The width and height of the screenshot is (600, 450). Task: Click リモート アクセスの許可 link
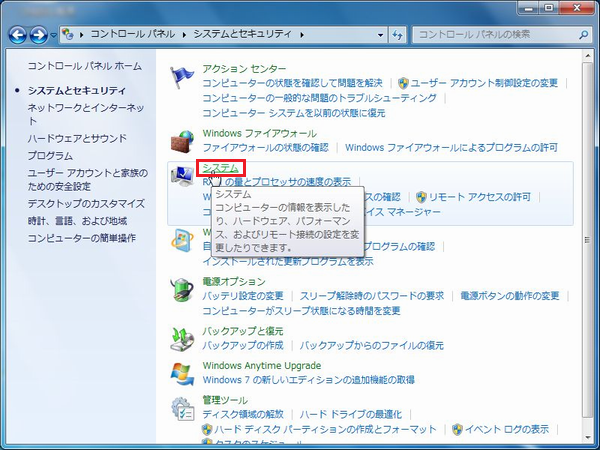[479, 197]
